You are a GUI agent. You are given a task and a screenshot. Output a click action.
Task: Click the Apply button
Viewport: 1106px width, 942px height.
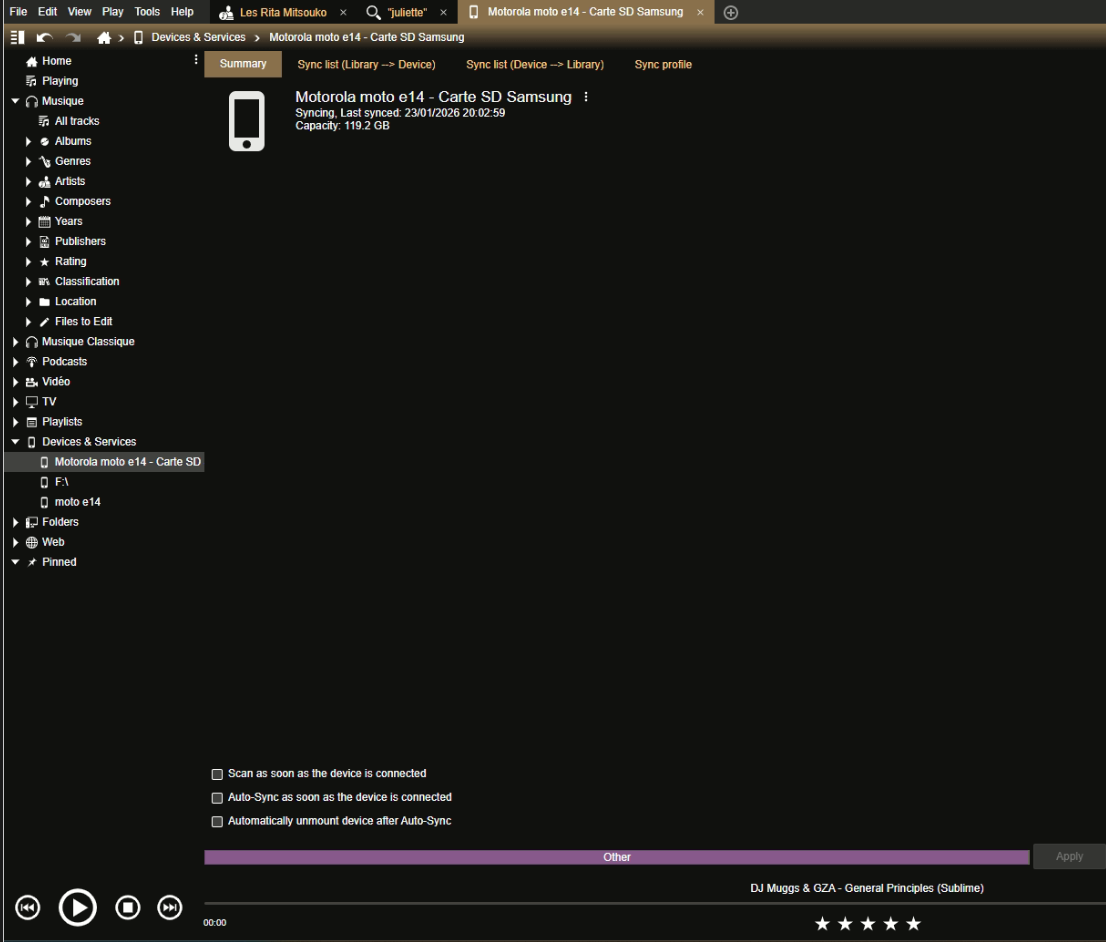[x=1068, y=857]
